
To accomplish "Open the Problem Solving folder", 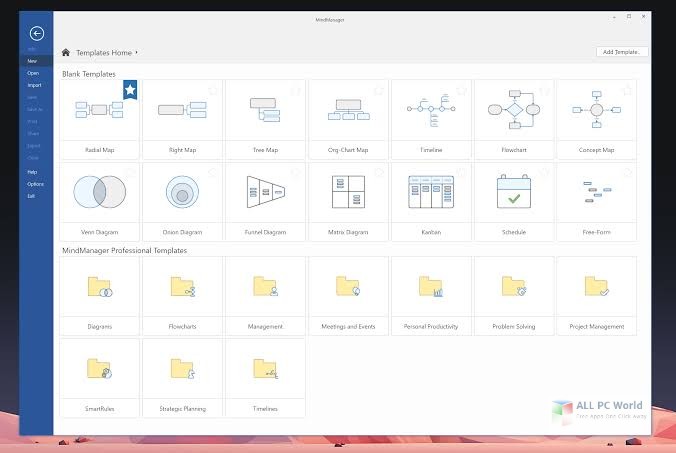I will pyautogui.click(x=514, y=296).
